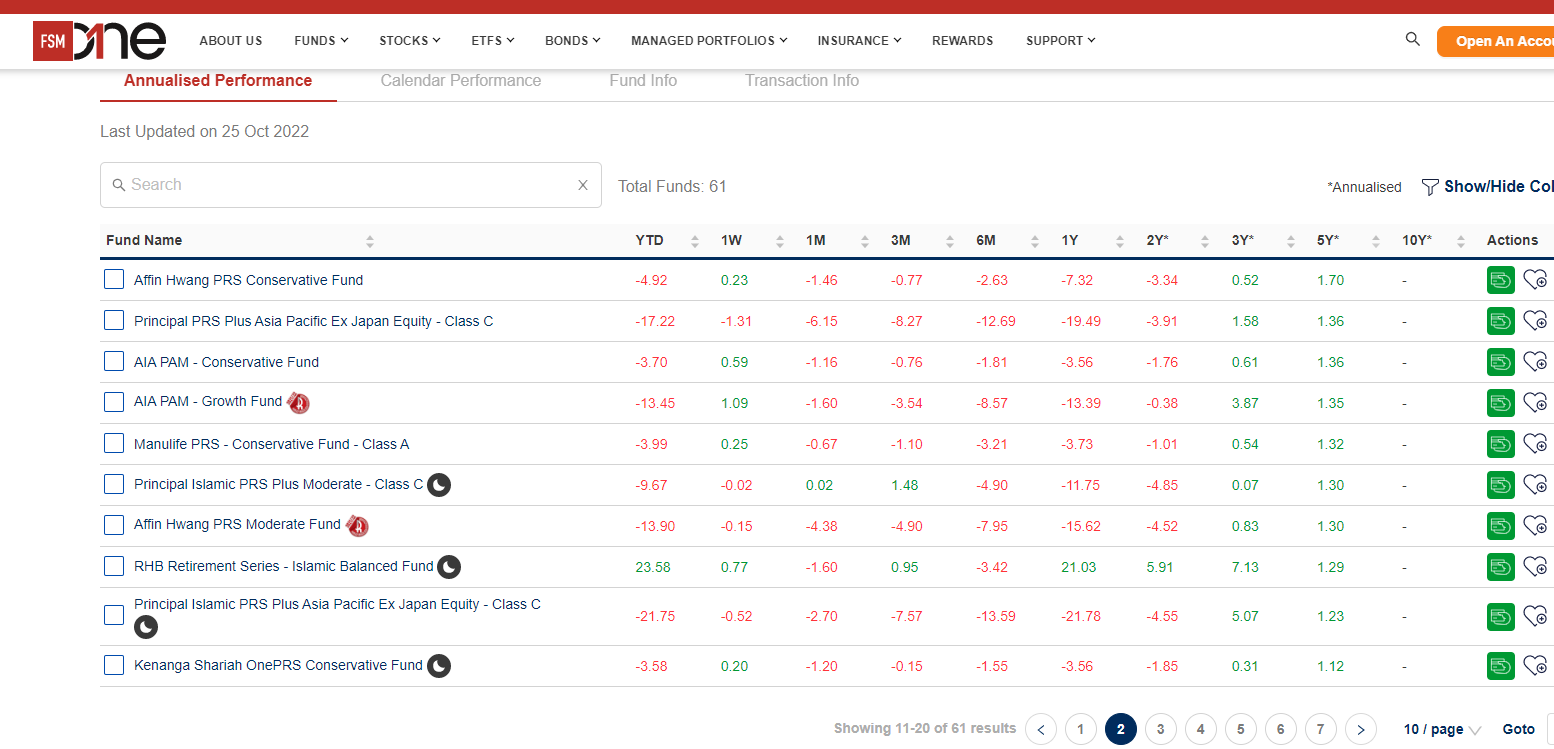Open the REWARDS menu item
Screen dimensions: 1554x749
pyautogui.click(x=963, y=41)
